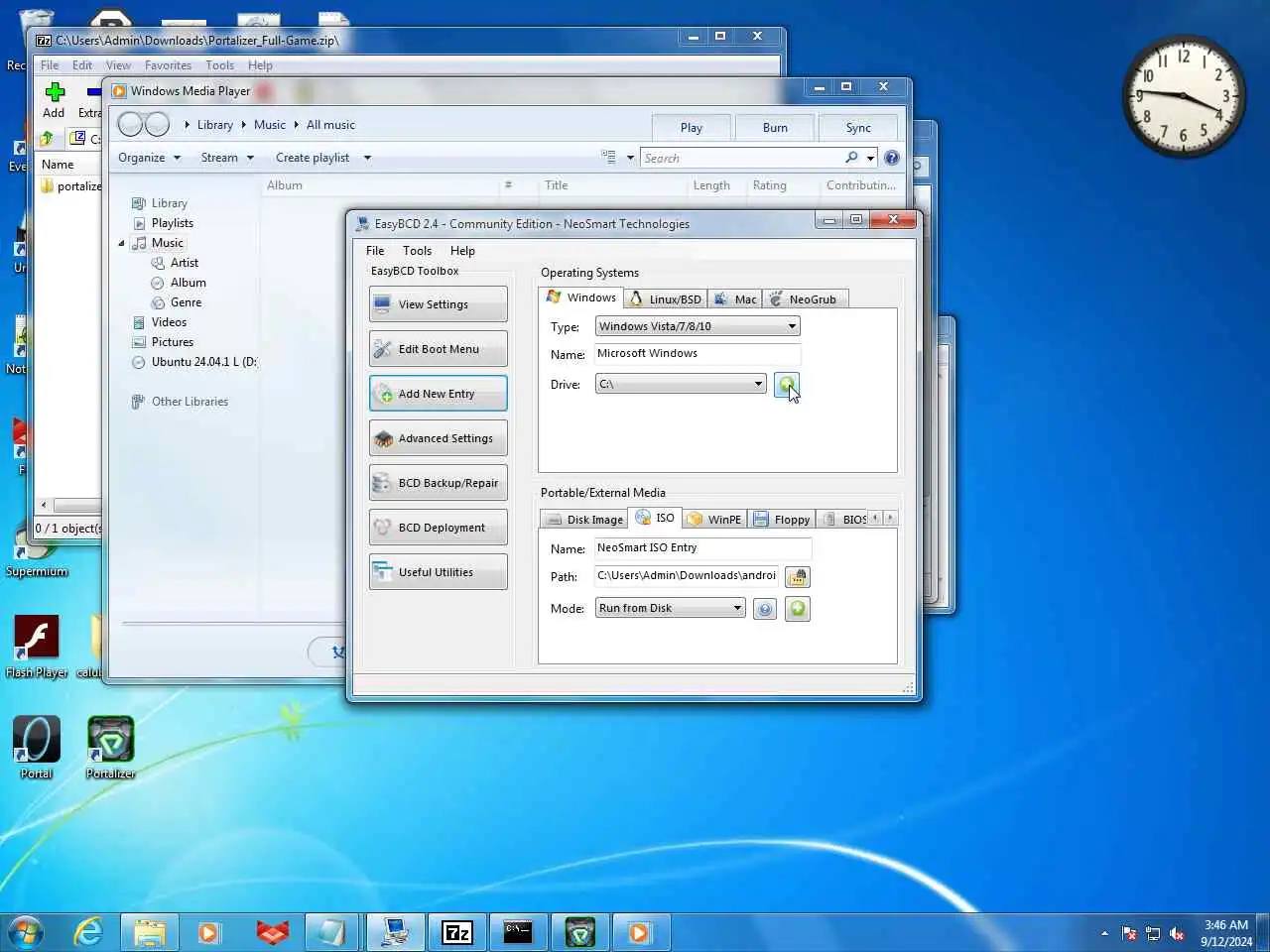
Task: Open the Favorites menu in 7-Zip
Action: [x=168, y=65]
